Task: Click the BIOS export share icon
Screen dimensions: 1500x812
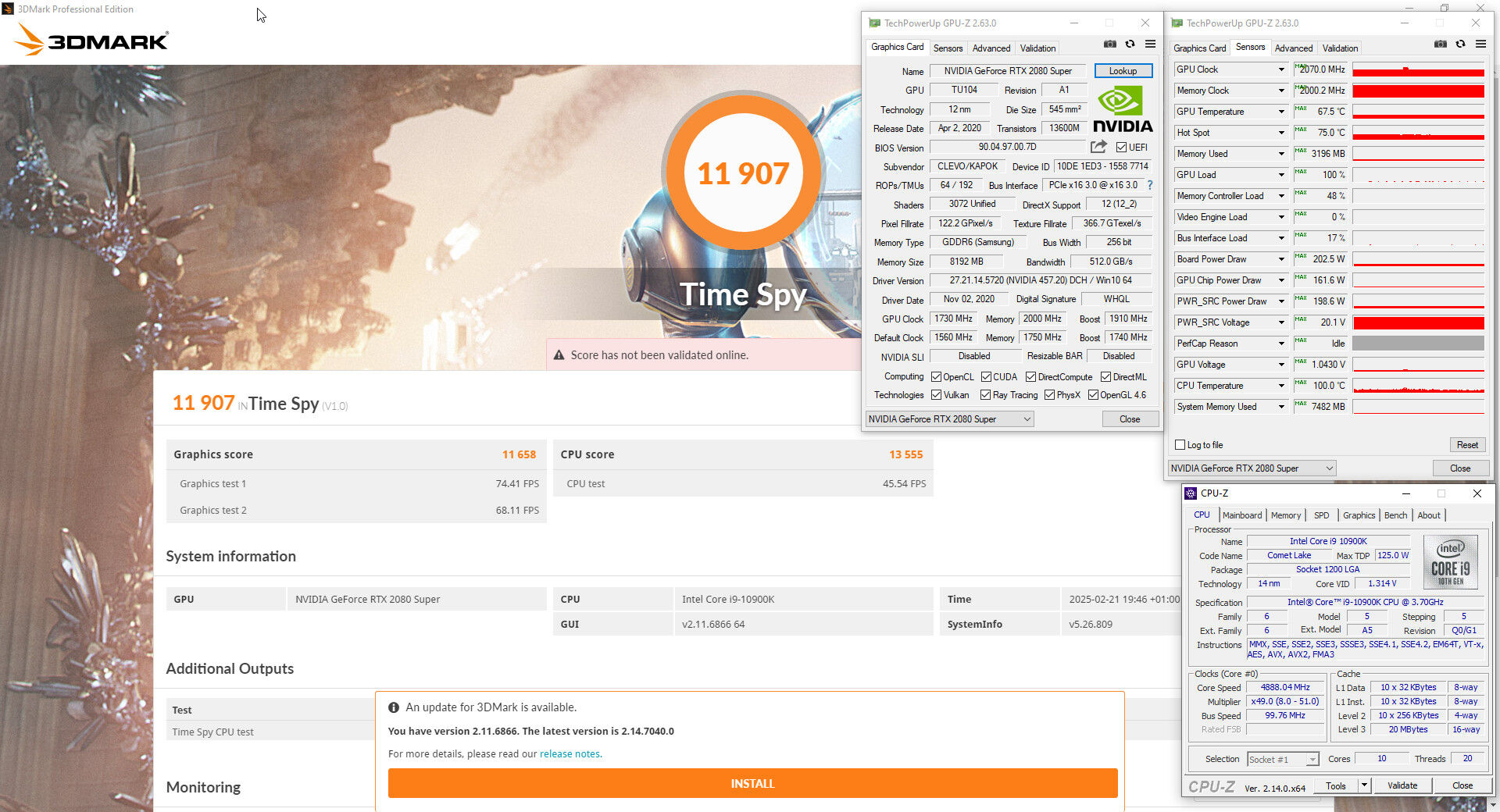Action: pyautogui.click(x=1098, y=147)
